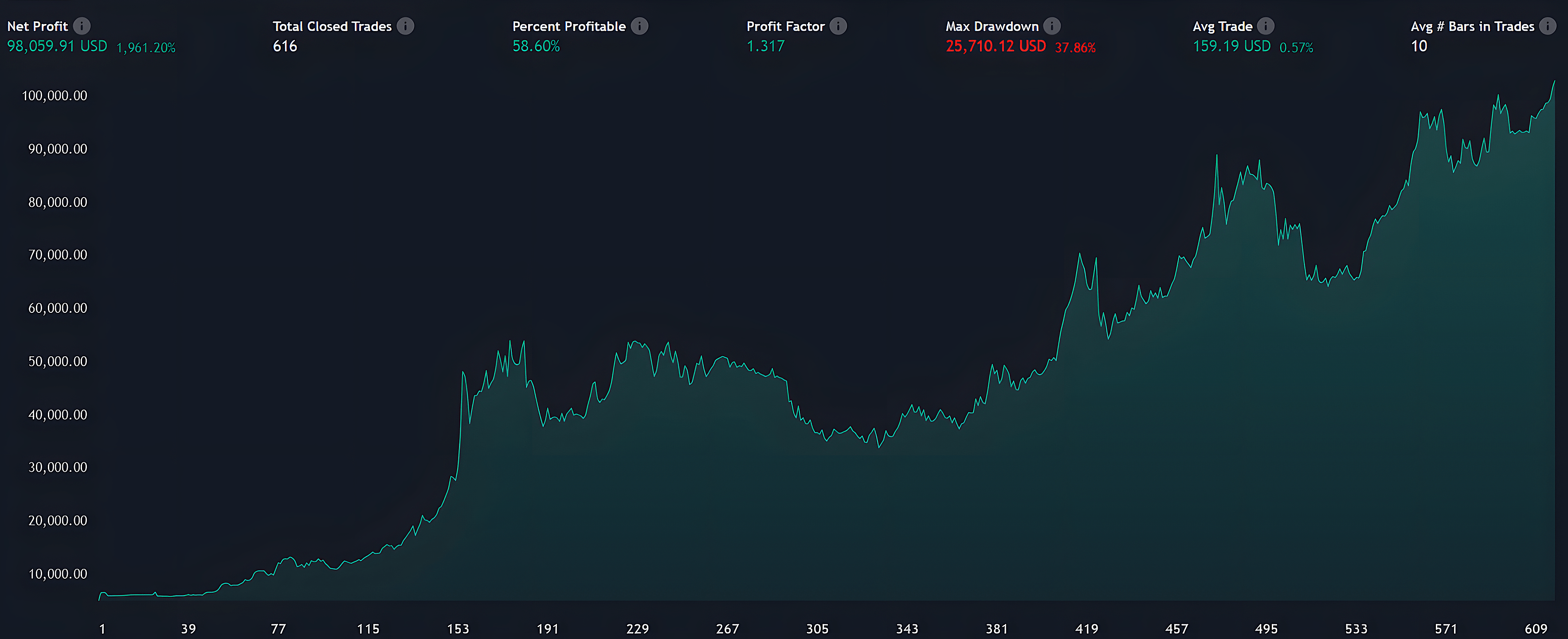The height and width of the screenshot is (639, 1568).
Task: Click trade number 153 on x-axis
Action: click(x=459, y=629)
